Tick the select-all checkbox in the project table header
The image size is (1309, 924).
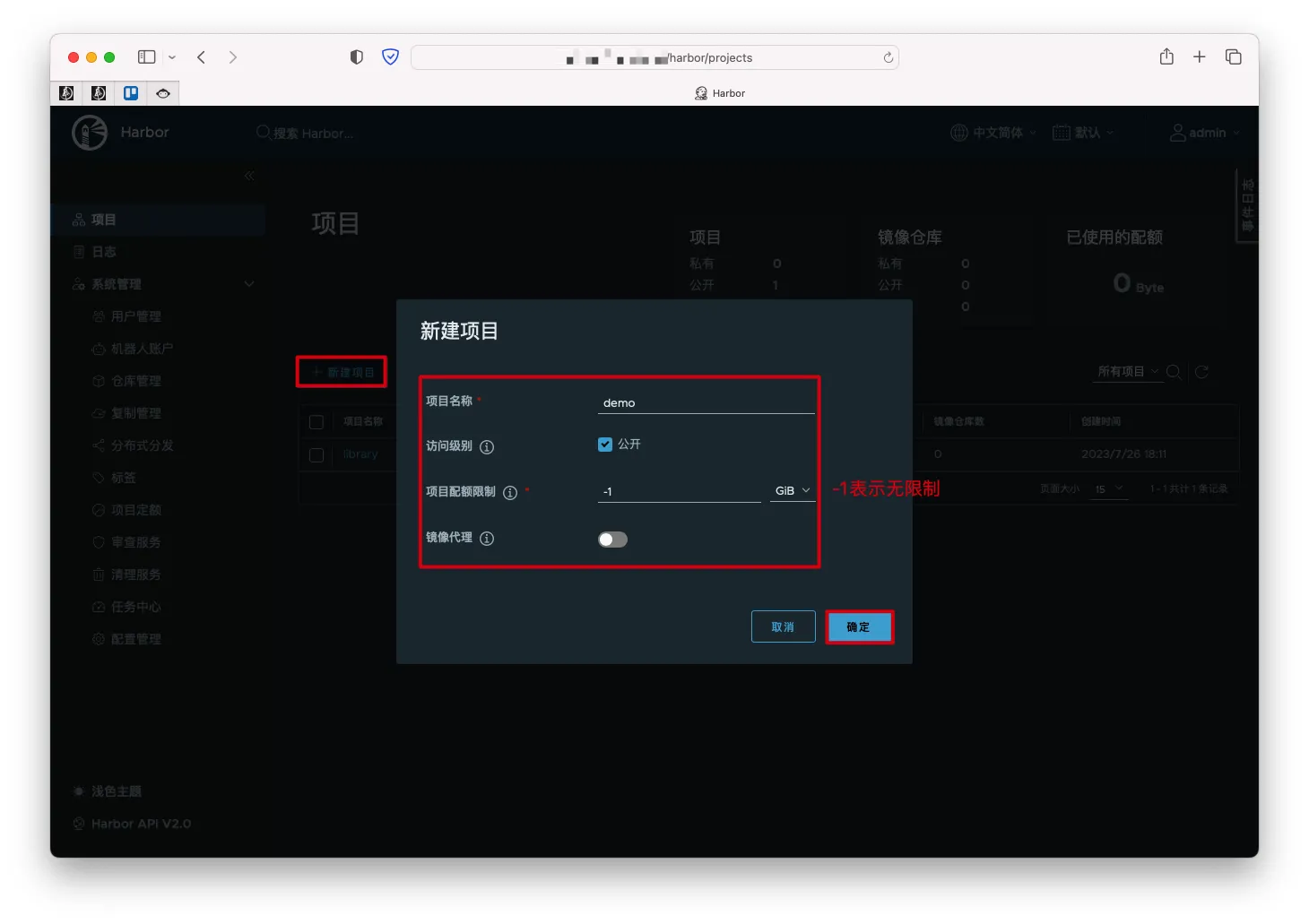316,422
